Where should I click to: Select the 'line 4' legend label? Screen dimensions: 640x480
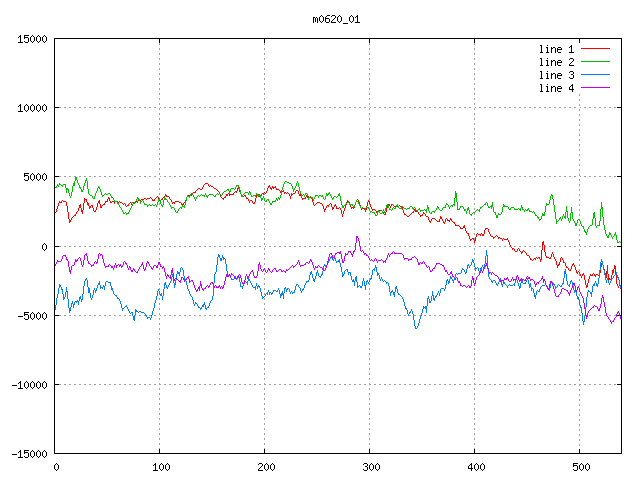tap(557, 88)
